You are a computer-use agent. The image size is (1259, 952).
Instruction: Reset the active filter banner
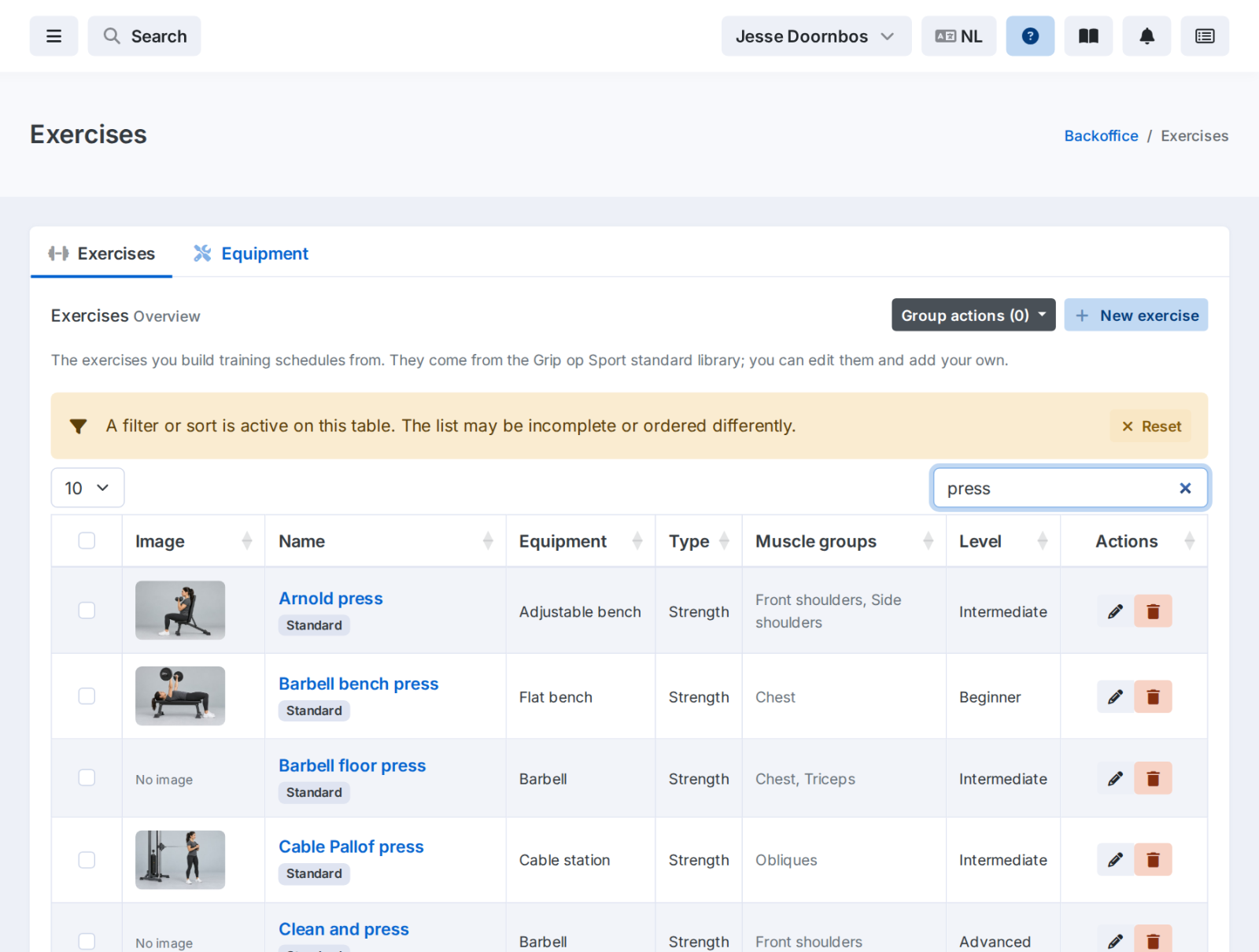1150,426
